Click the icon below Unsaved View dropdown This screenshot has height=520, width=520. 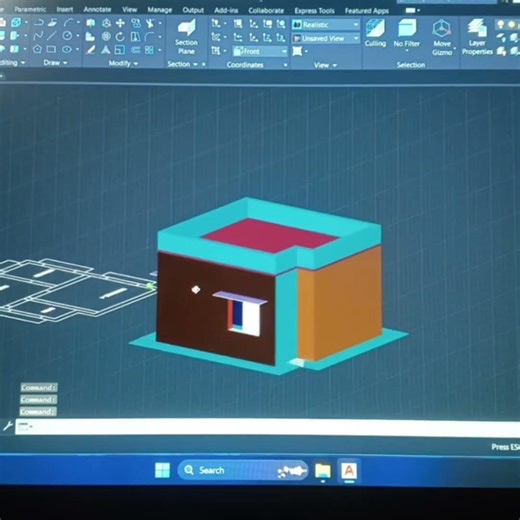[x=297, y=51]
